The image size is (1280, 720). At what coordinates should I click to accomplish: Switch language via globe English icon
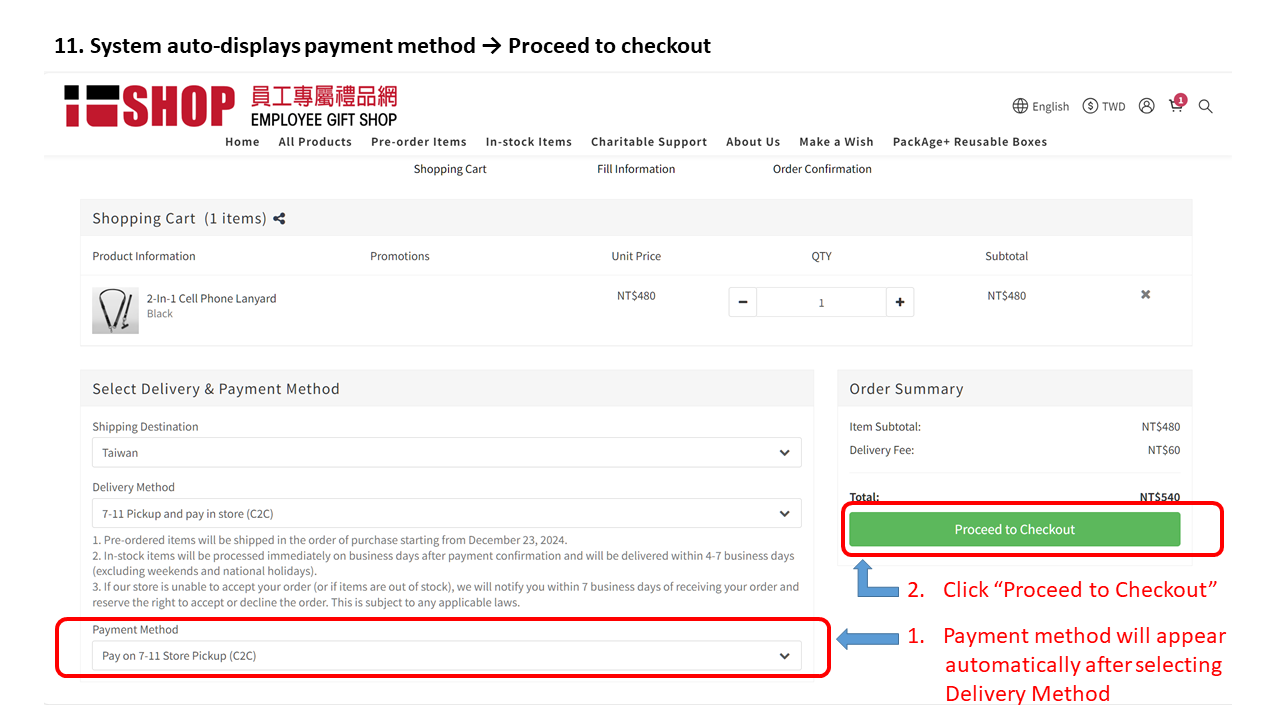1040,106
